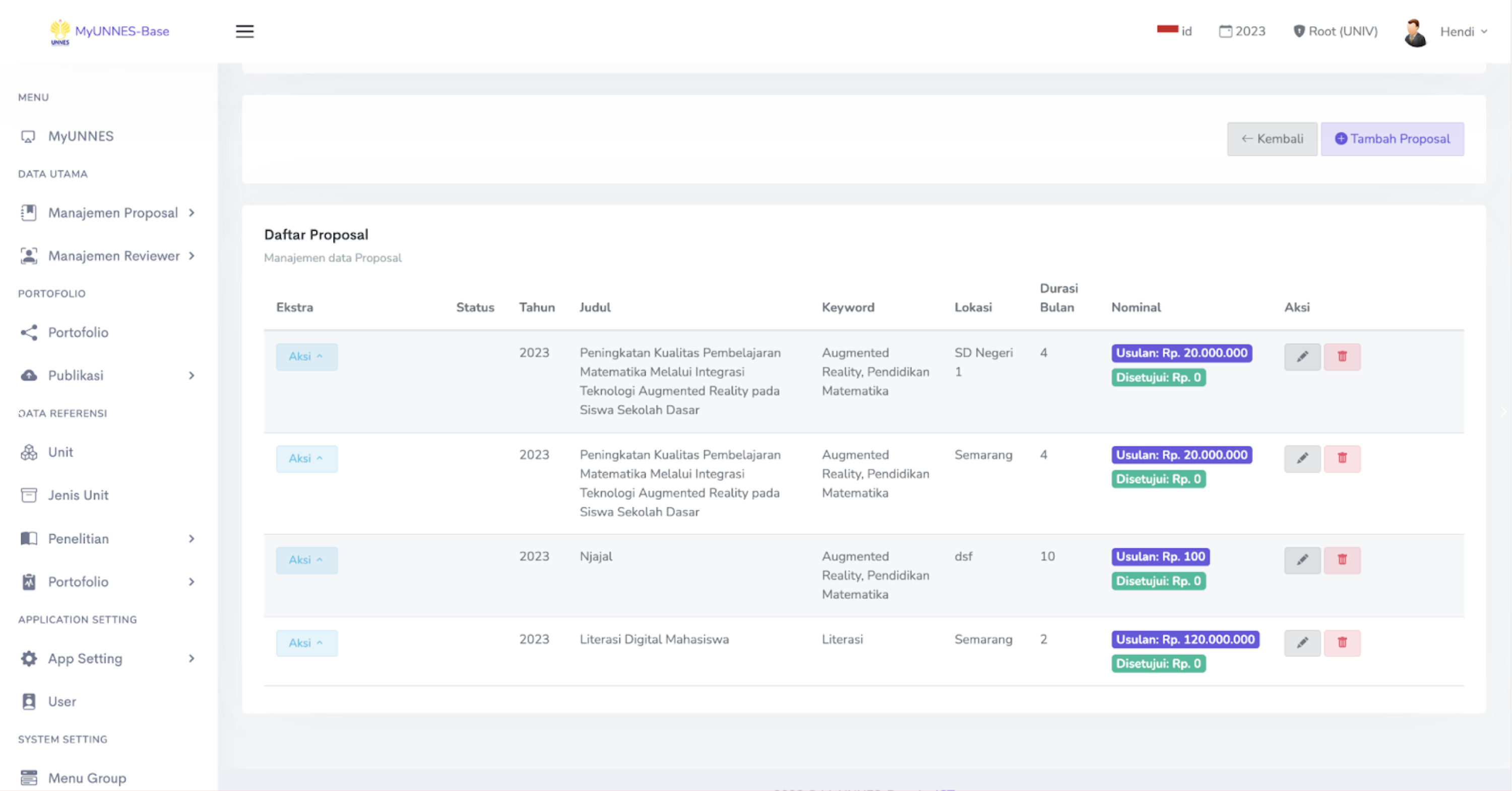Click pencil icon for Literasi Digital Mahasiswa row
This screenshot has width=1512, height=791.
click(x=1302, y=642)
